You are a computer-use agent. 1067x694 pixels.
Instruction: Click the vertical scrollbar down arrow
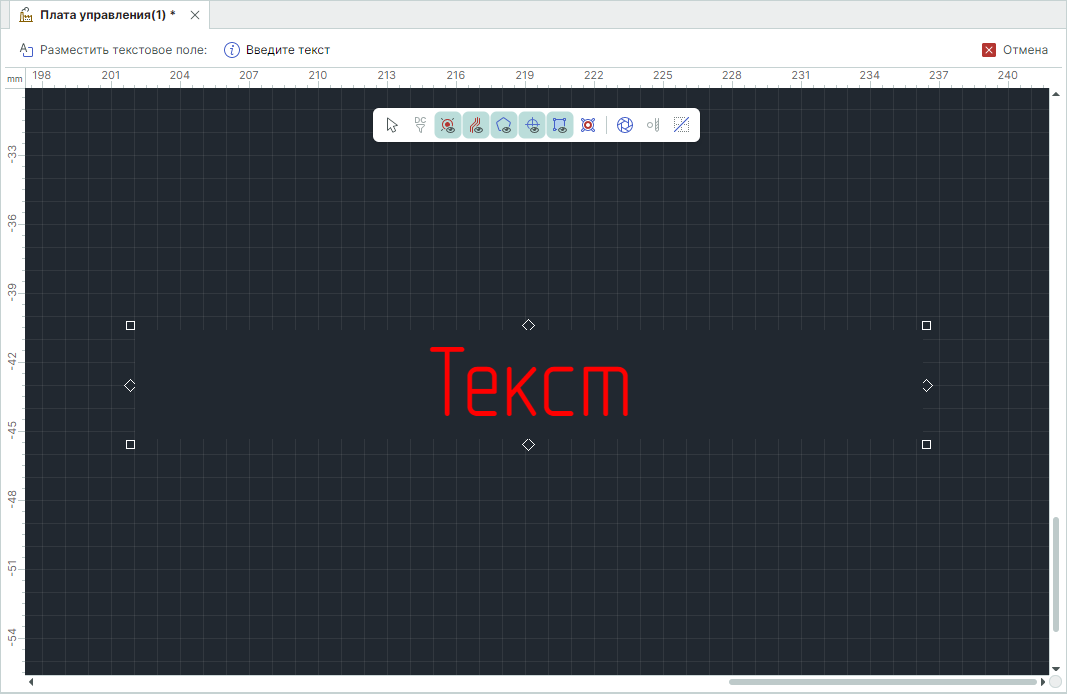[x=1055, y=667]
